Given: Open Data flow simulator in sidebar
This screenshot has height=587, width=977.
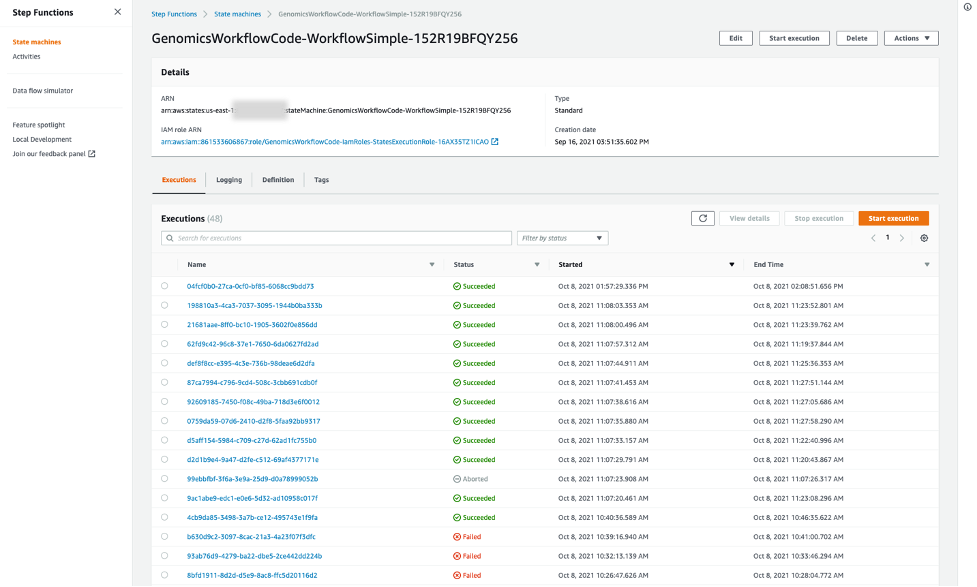Looking at the screenshot, I should click(42, 90).
